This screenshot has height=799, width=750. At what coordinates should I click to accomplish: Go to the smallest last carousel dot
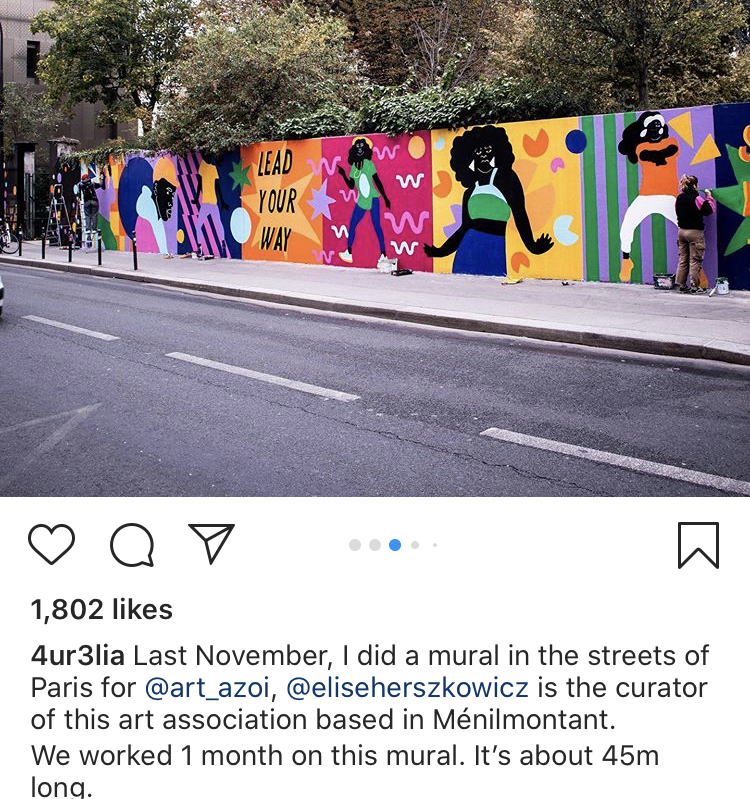pyautogui.click(x=435, y=545)
